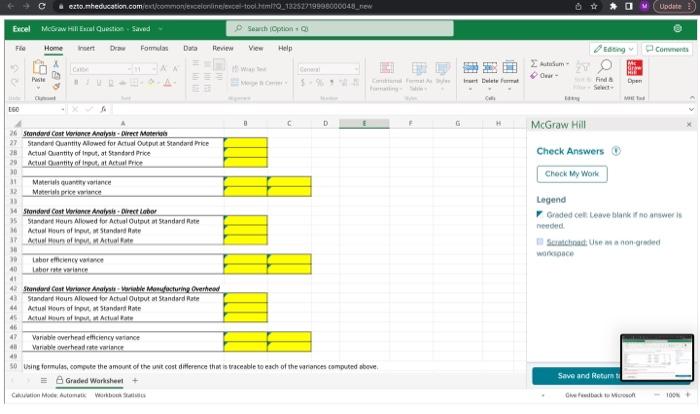Switch to the Data tab
Image resolution: width=700 pixels, height=414 pixels.
pos(190,48)
